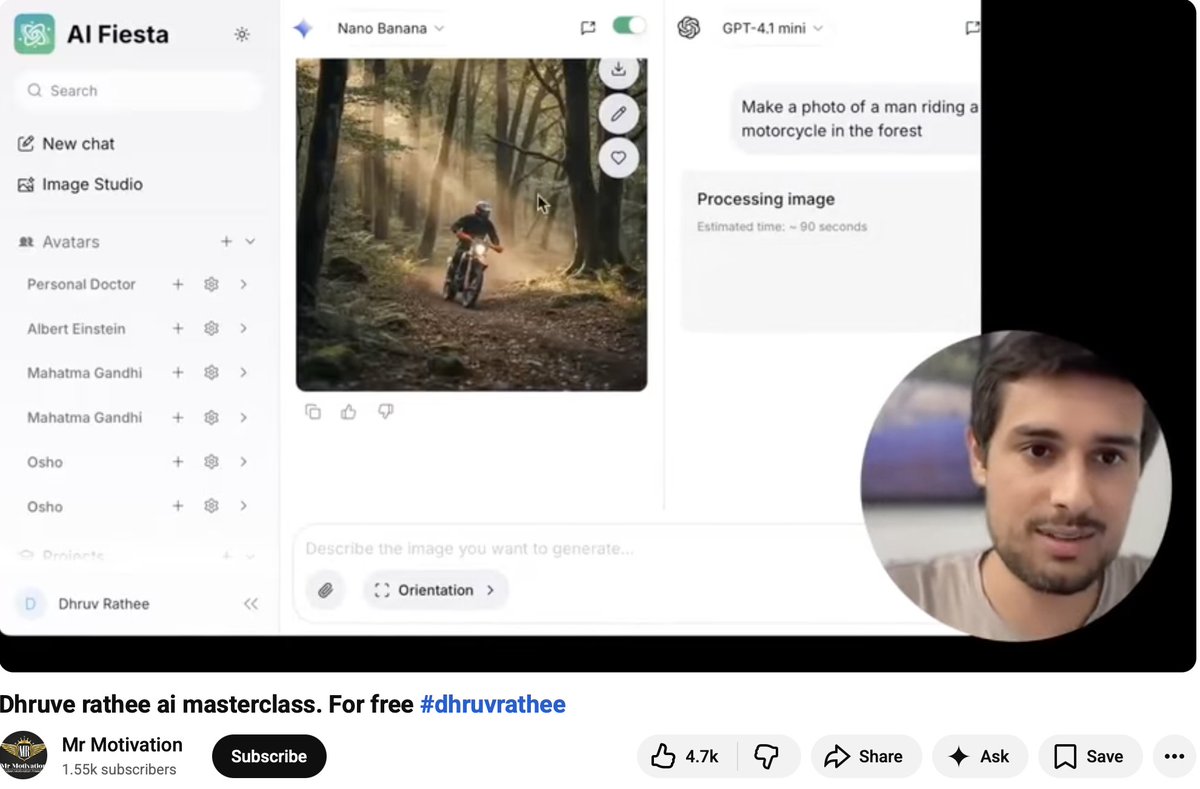Click the Ask button

979,757
